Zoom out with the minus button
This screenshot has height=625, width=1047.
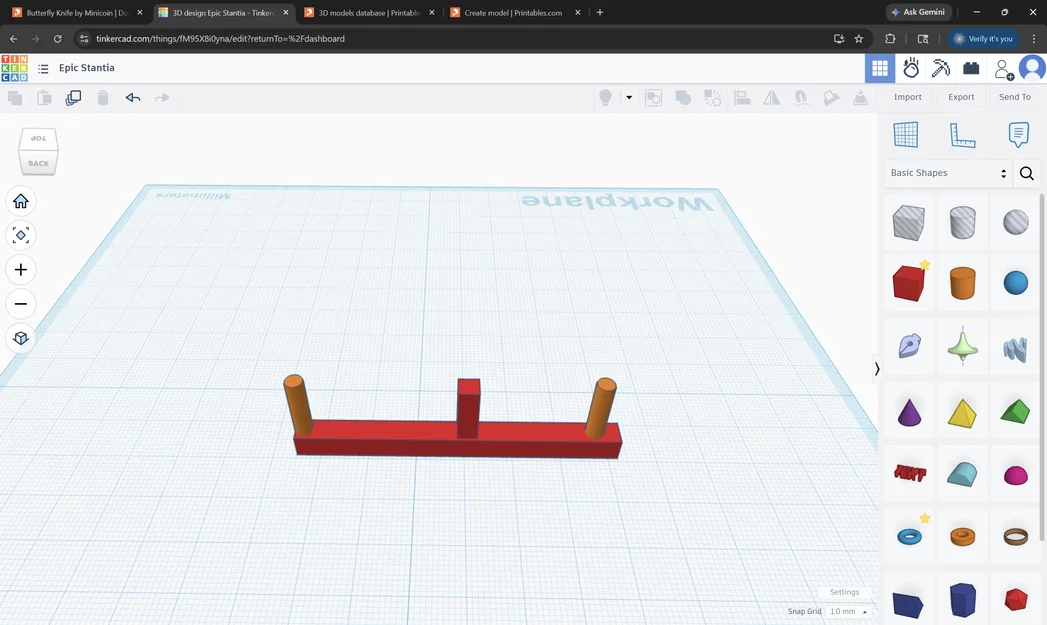click(x=21, y=304)
